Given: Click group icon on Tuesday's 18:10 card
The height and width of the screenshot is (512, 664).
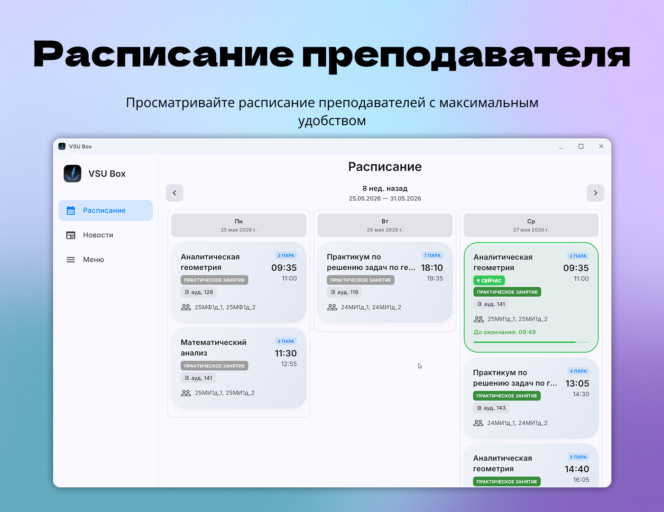Looking at the screenshot, I should 332,307.
